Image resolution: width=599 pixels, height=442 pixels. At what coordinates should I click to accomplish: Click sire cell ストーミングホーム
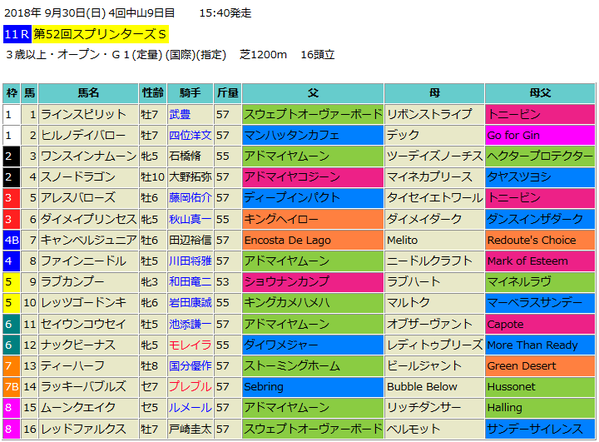pyautogui.click(x=312, y=366)
